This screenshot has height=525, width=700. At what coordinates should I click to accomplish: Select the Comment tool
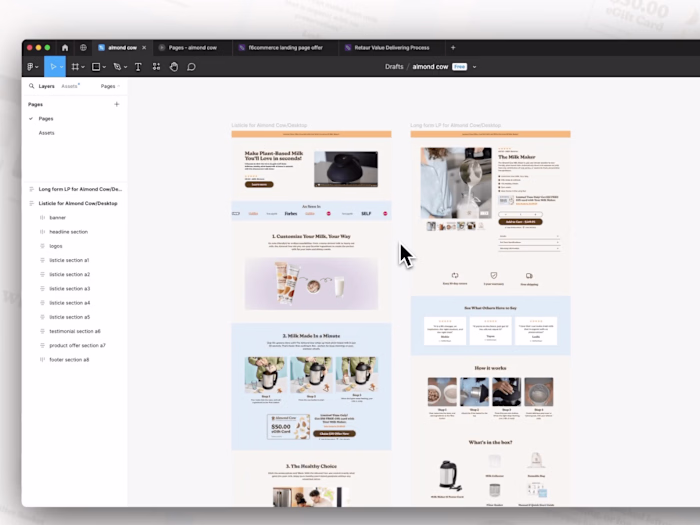click(x=191, y=67)
